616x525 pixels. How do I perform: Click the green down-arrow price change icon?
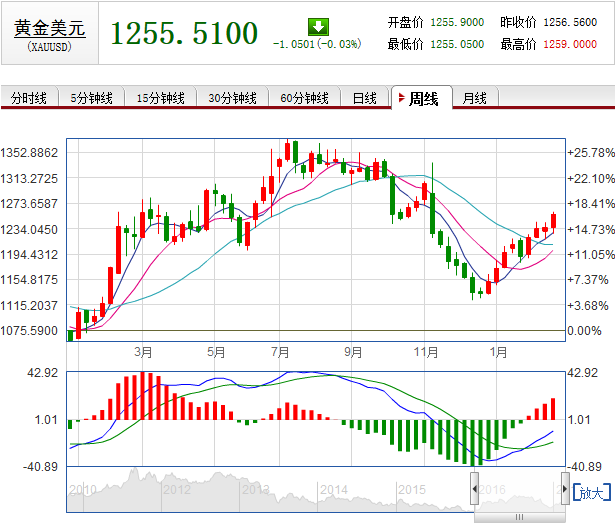click(x=318, y=27)
